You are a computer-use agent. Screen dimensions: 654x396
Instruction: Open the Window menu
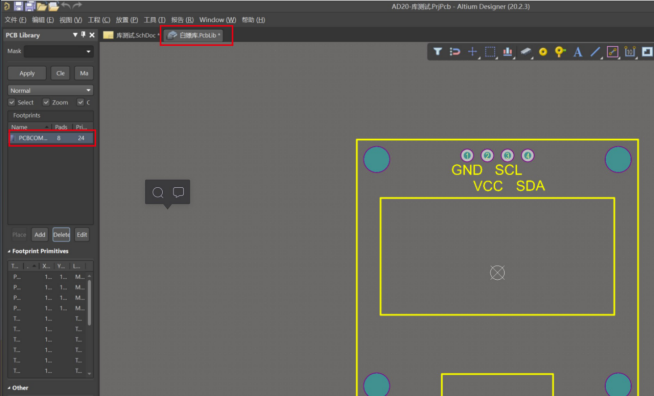click(x=217, y=20)
